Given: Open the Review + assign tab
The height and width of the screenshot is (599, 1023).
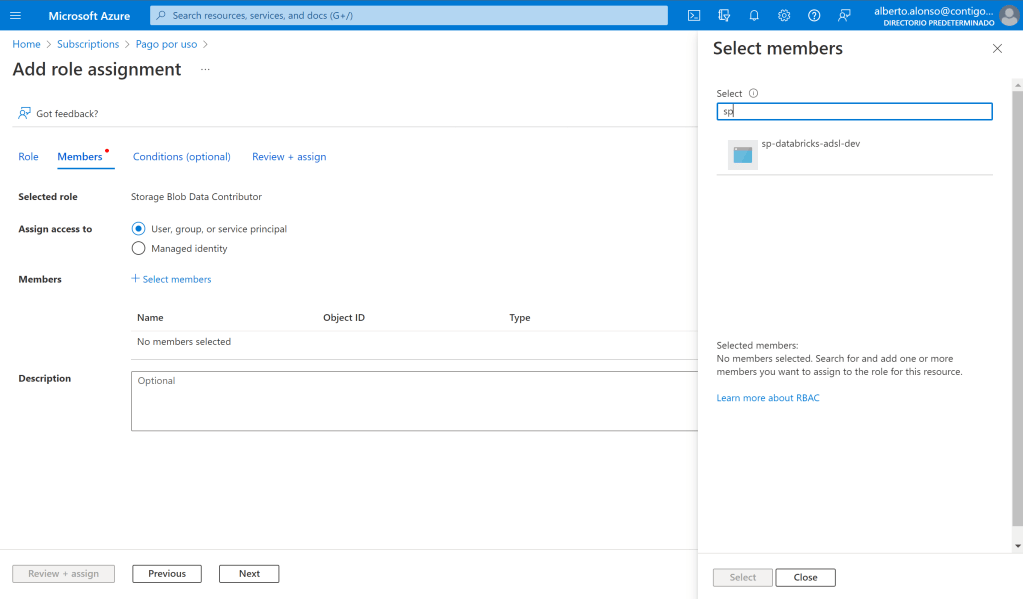Looking at the screenshot, I should point(289,157).
